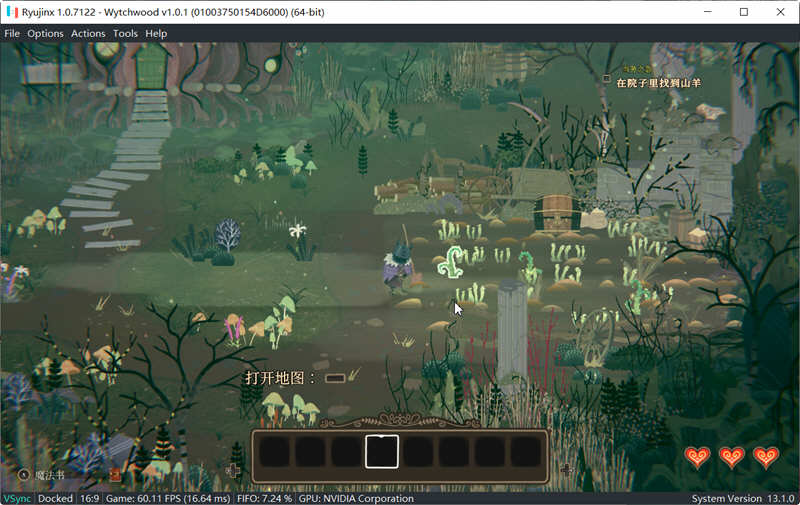
Task: Select the third inventory slot
Action: click(346, 451)
